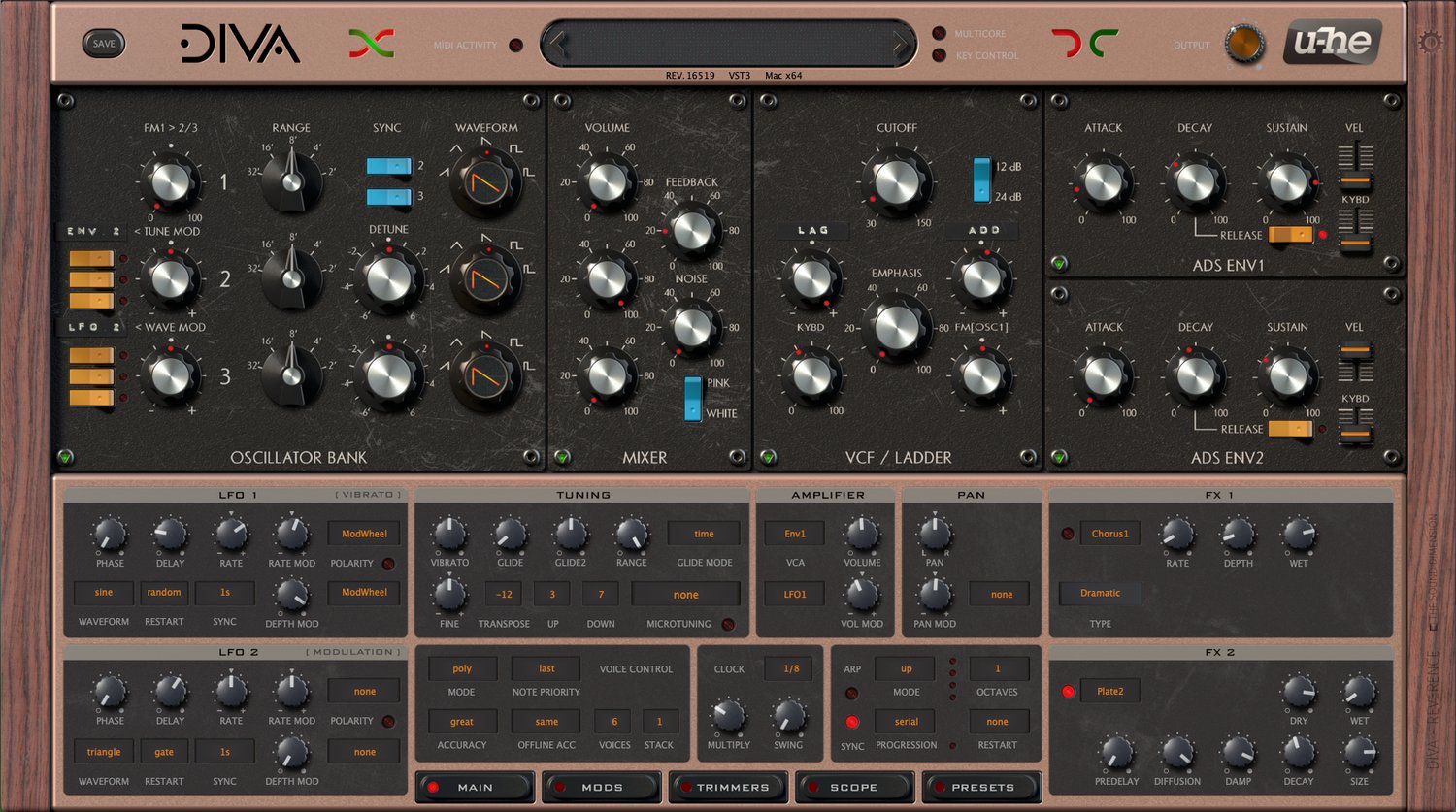The width and height of the screenshot is (1456, 812).
Task: Click the SAVE button
Action: pos(104,43)
